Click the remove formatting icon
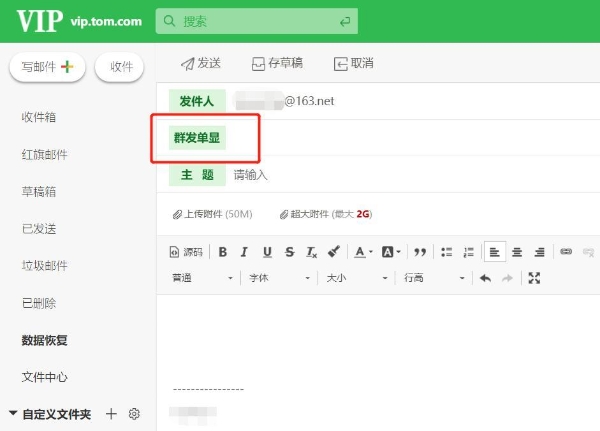The image size is (600, 431). pyautogui.click(x=311, y=252)
